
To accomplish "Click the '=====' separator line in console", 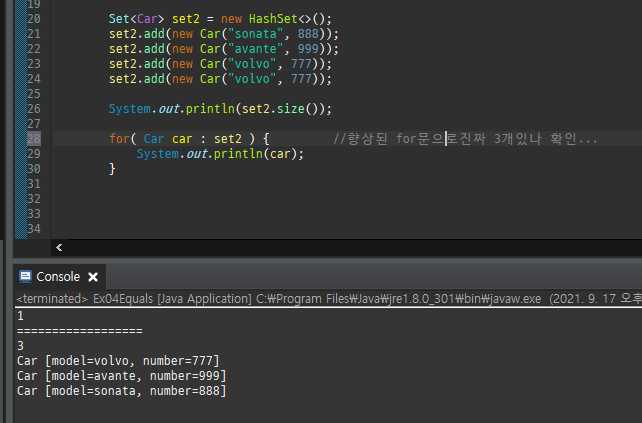I will click(x=80, y=331).
